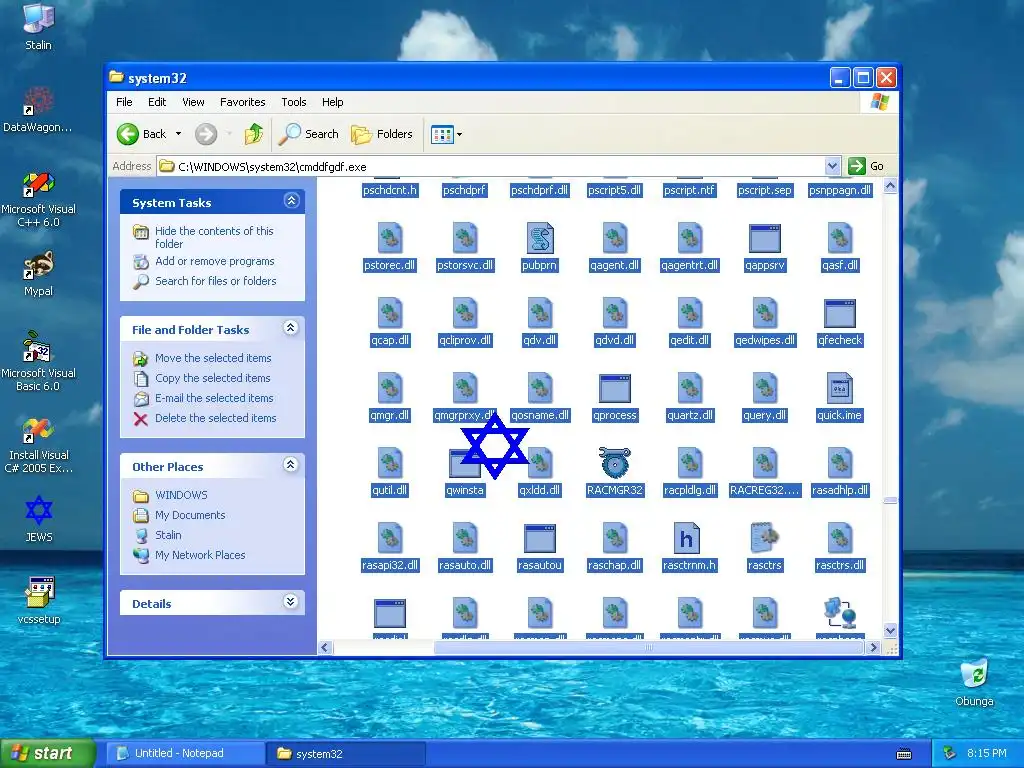
Task: Select the pstorec.dll file icon
Action: pyautogui.click(x=390, y=238)
